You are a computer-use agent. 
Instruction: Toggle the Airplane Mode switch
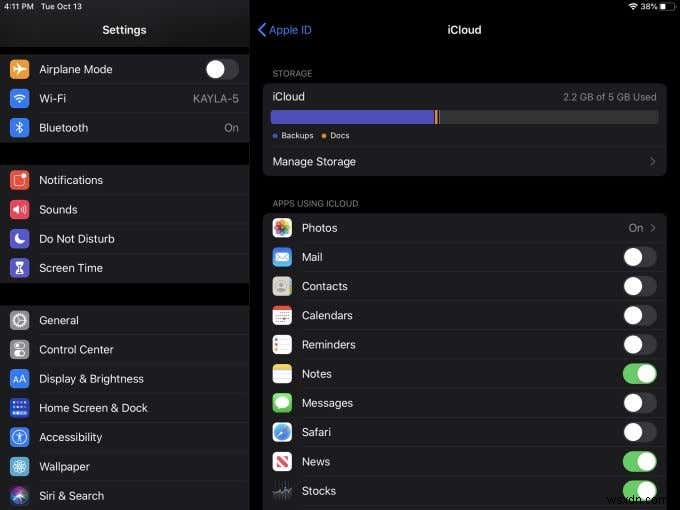coord(222,69)
